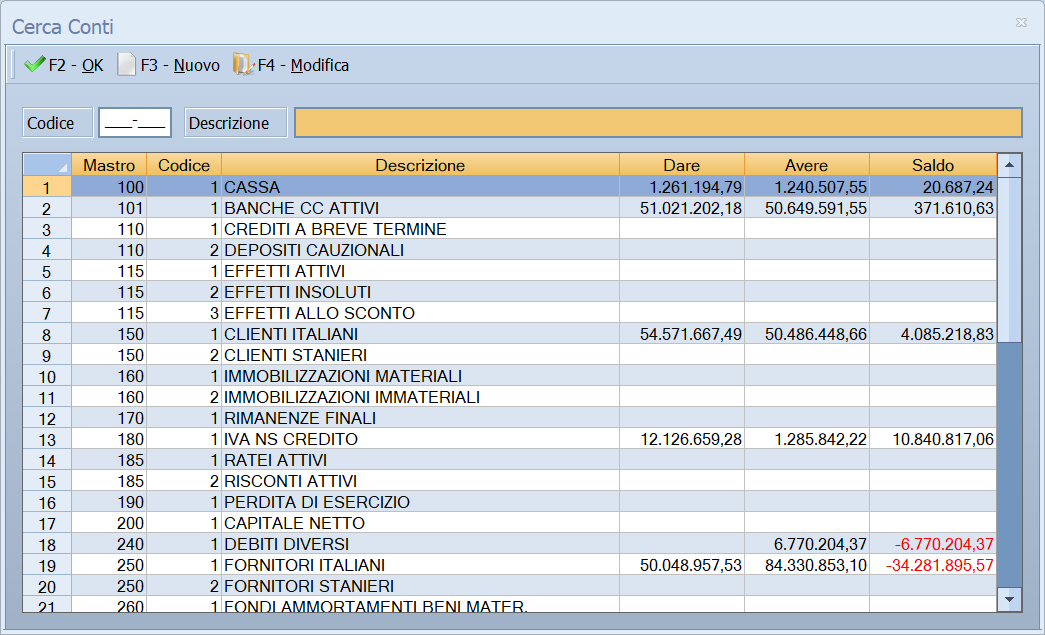Create new account with F3 - Nuovo
Screen dimensions: 1045x635
coord(169,65)
